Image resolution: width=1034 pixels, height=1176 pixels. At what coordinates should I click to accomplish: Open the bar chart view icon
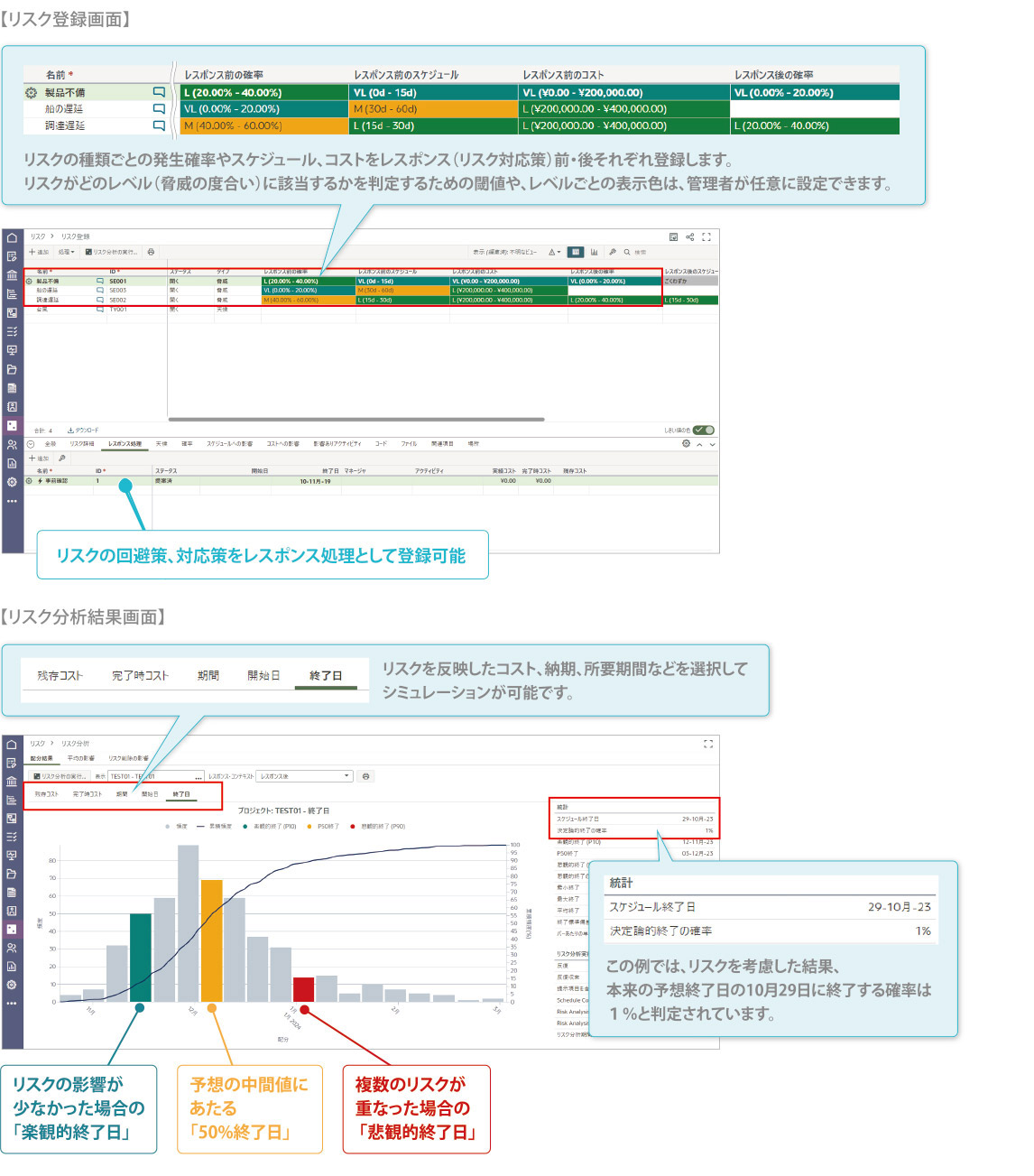[594, 252]
